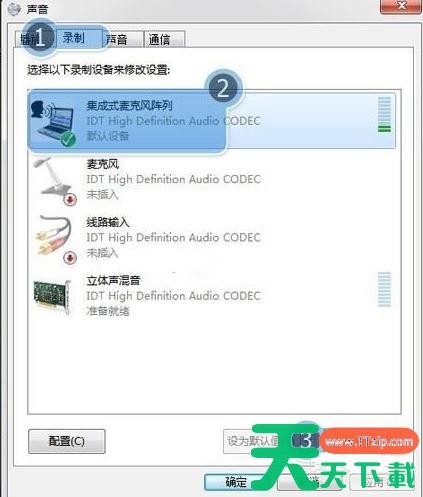This screenshot has width=423, height=497.
Task: Click the desk microphone icon for 麦克风
Action: [x=54, y=180]
